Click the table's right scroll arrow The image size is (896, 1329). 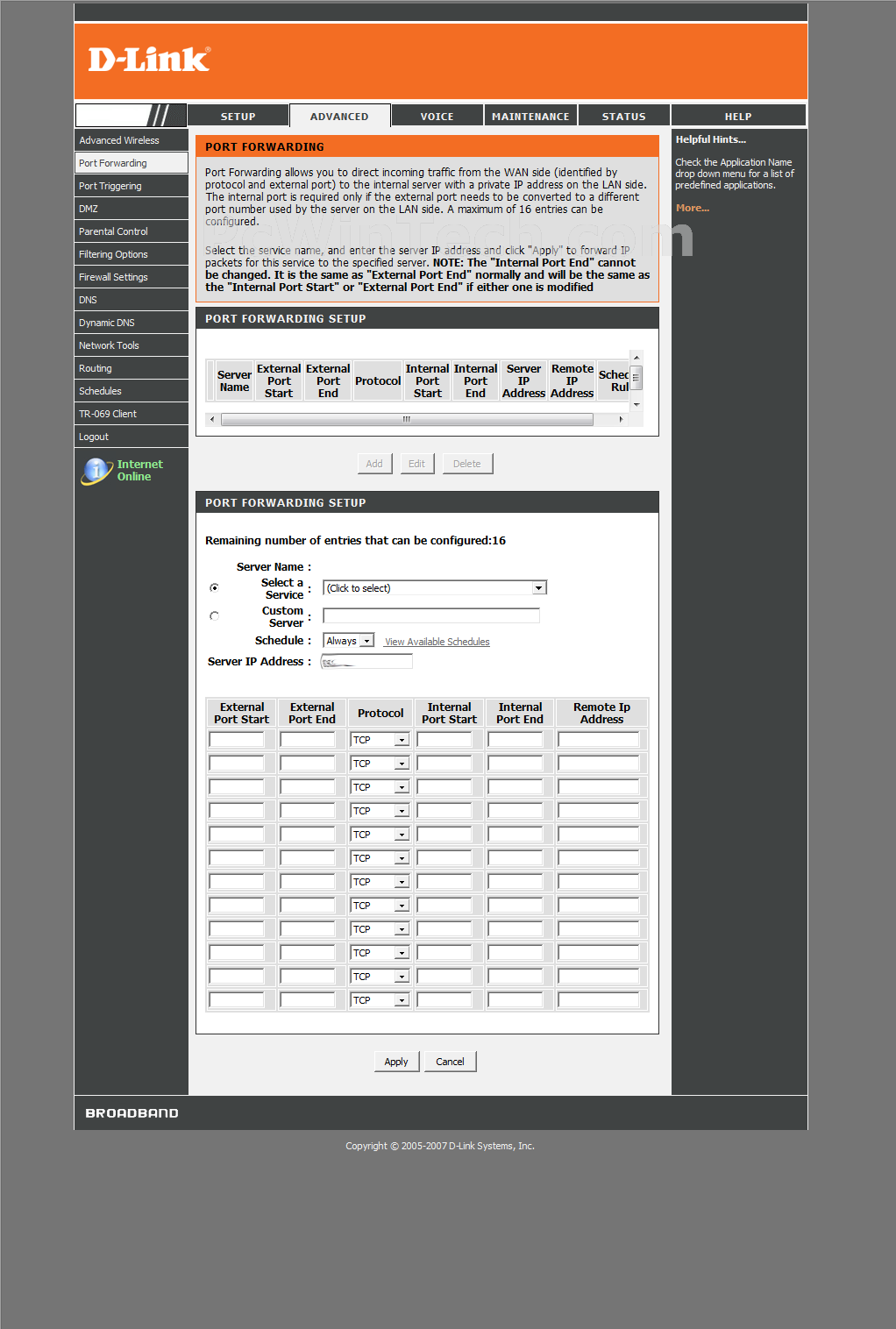point(621,419)
